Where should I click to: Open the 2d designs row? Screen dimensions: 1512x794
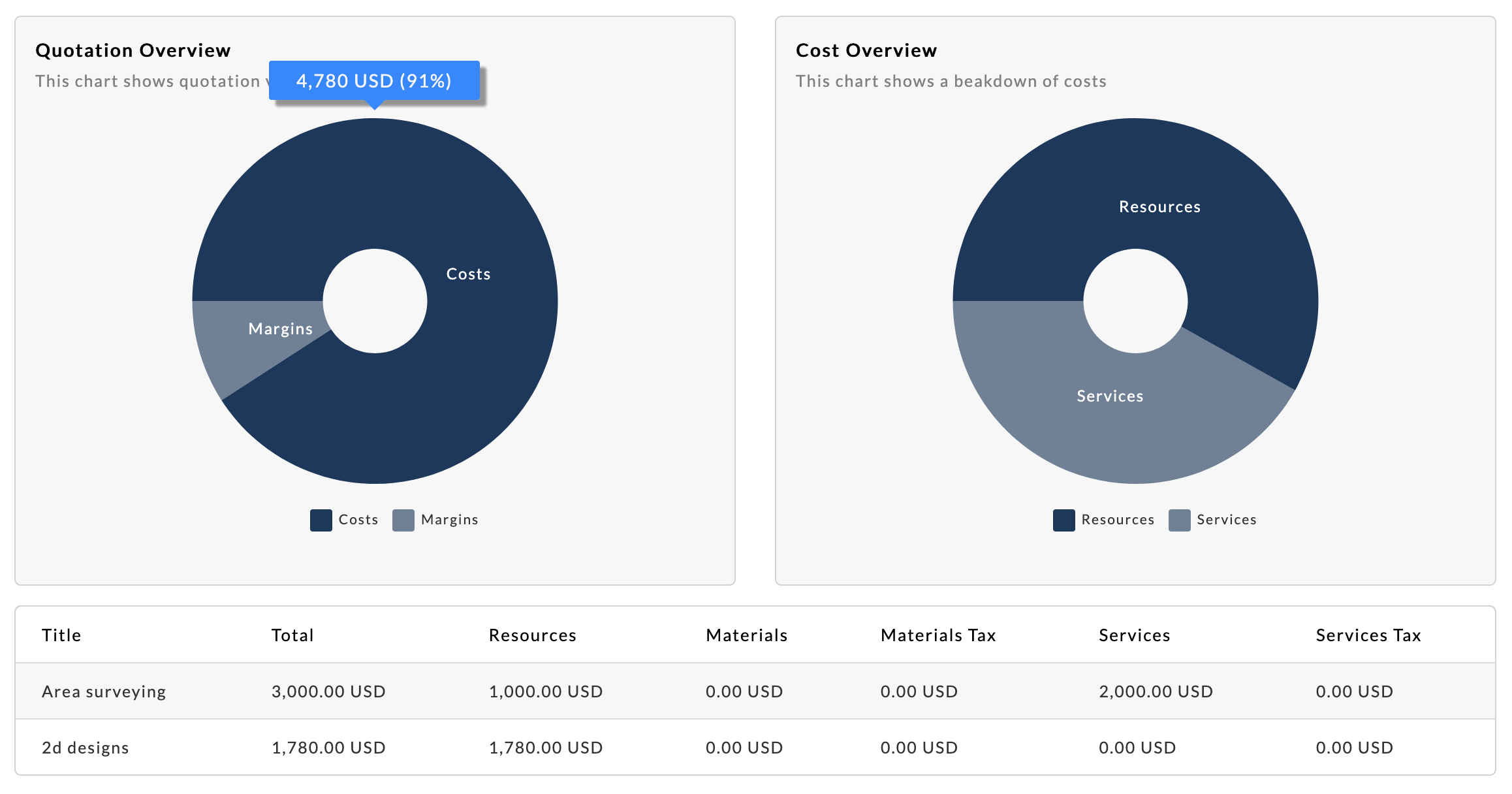pyautogui.click(x=86, y=747)
